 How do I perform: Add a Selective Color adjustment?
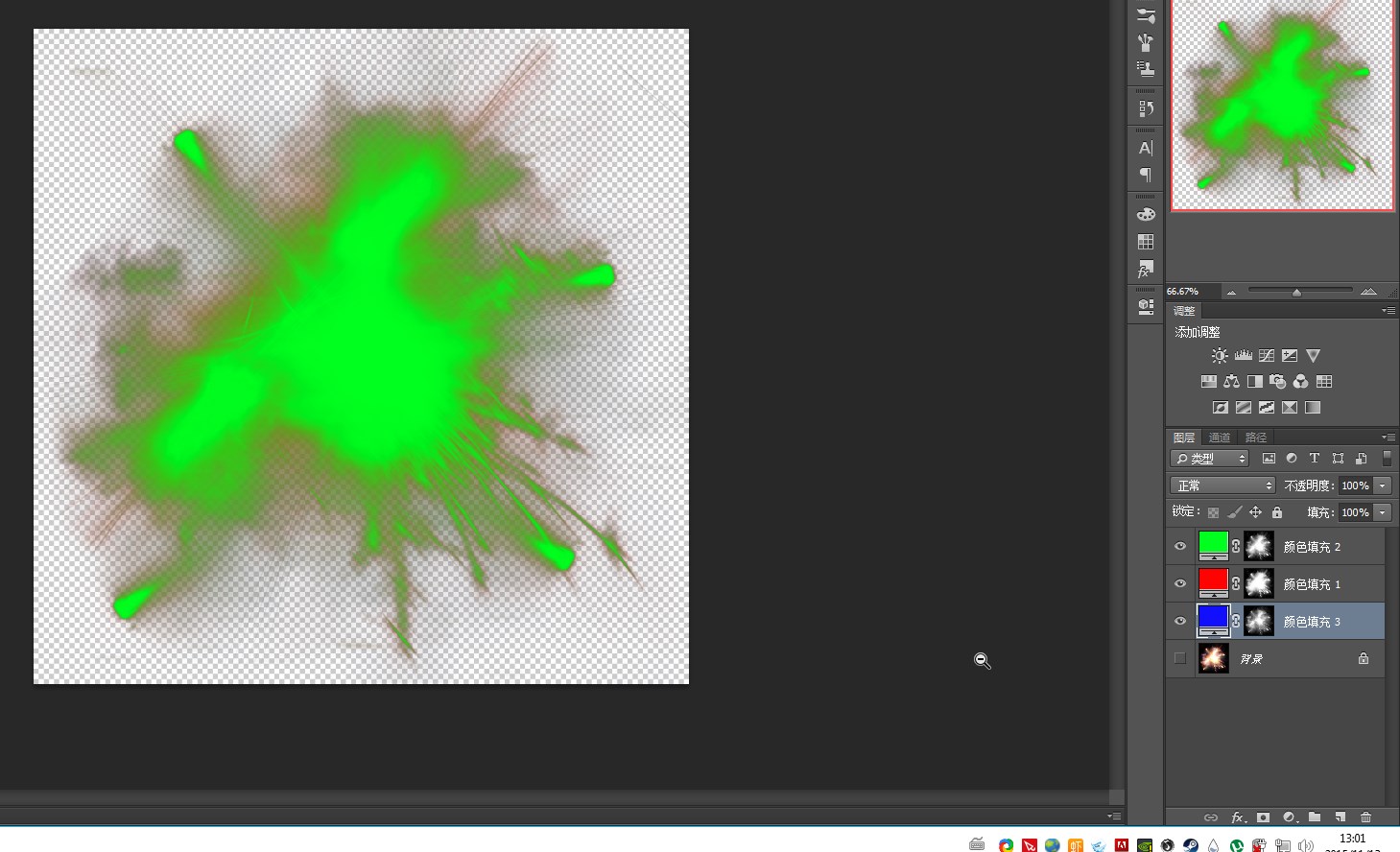click(1290, 408)
